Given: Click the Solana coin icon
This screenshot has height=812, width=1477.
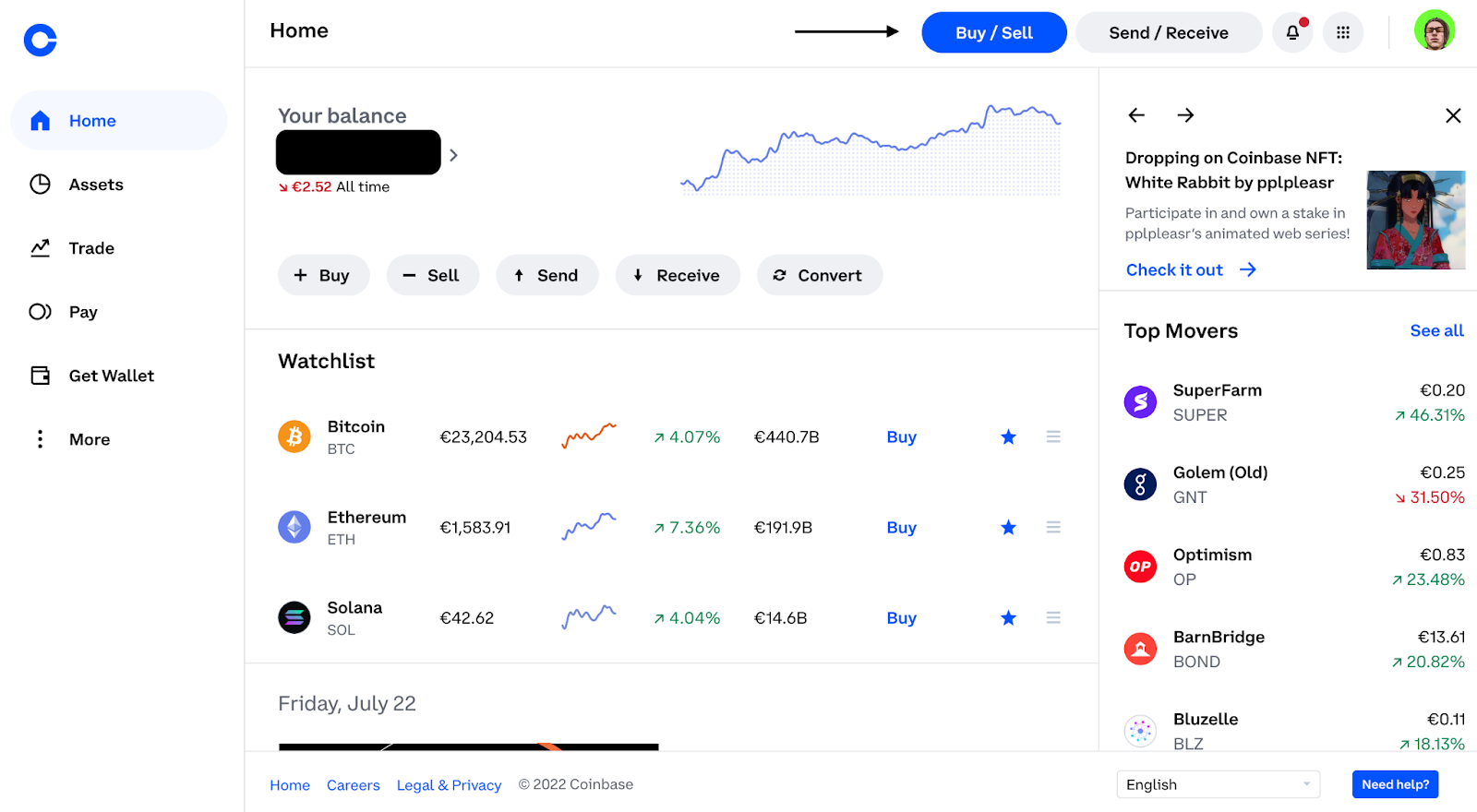Looking at the screenshot, I should coord(294,617).
